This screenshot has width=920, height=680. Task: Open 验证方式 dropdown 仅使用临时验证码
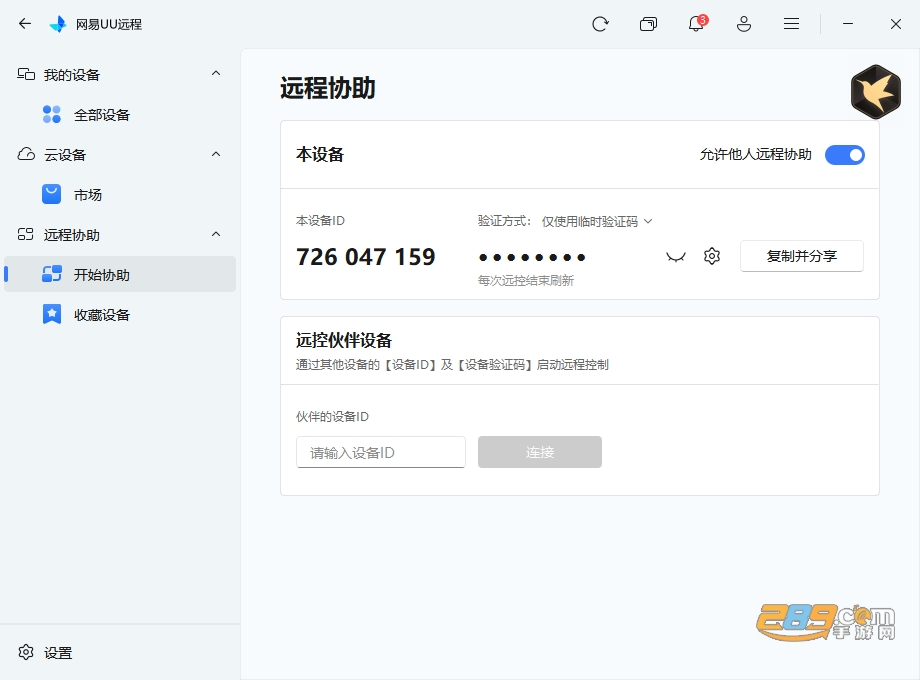click(x=597, y=221)
